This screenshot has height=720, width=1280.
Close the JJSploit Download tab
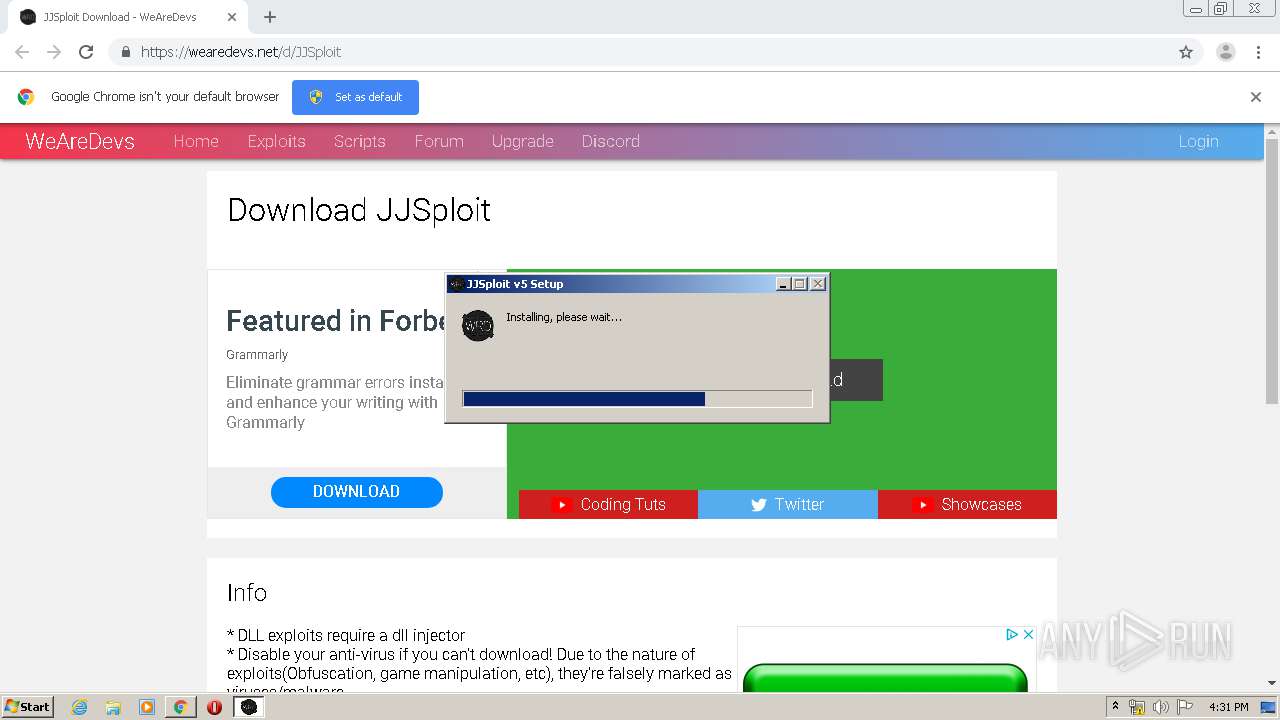[x=232, y=17]
